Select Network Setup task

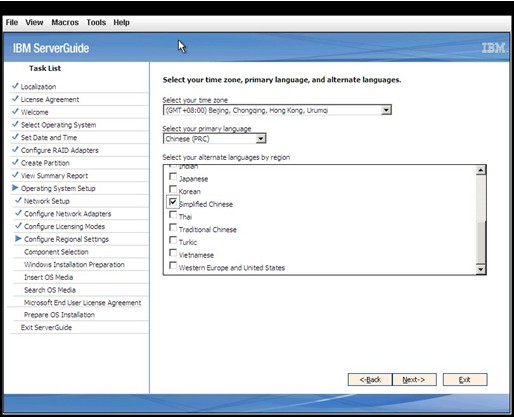(47, 201)
